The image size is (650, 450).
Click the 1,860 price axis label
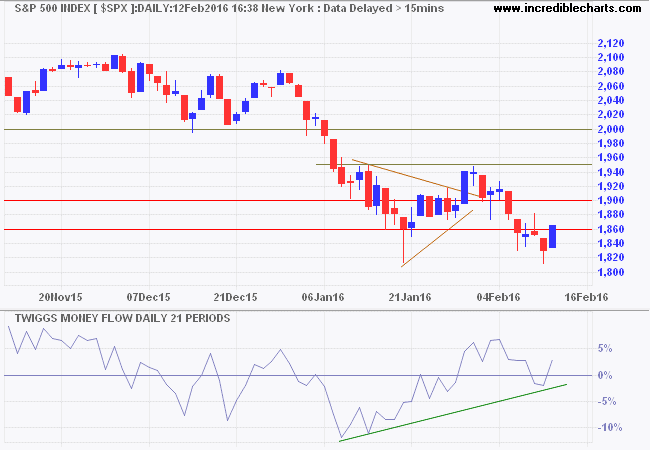(611, 229)
